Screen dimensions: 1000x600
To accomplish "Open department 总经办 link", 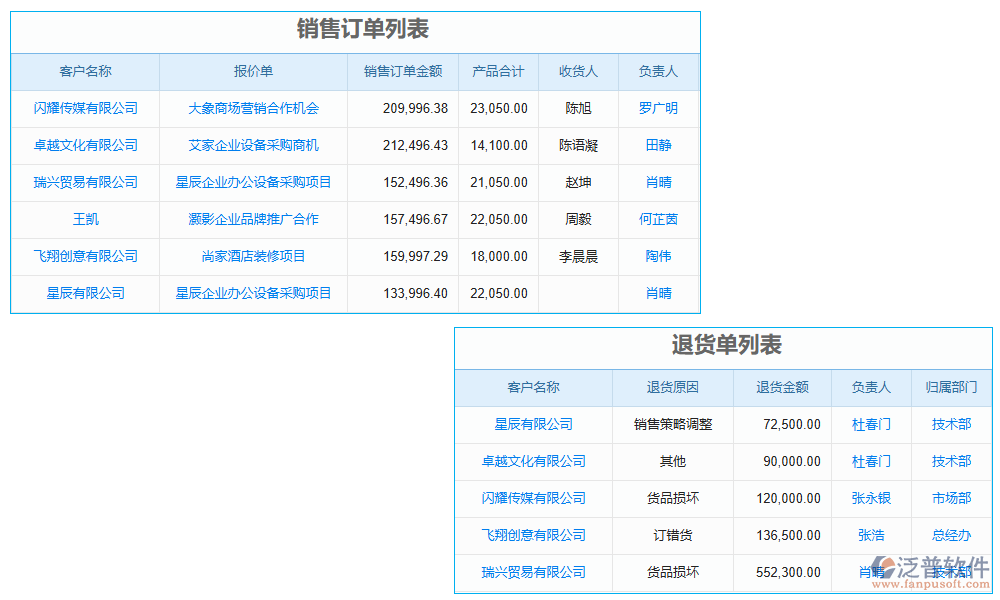I will [951, 535].
